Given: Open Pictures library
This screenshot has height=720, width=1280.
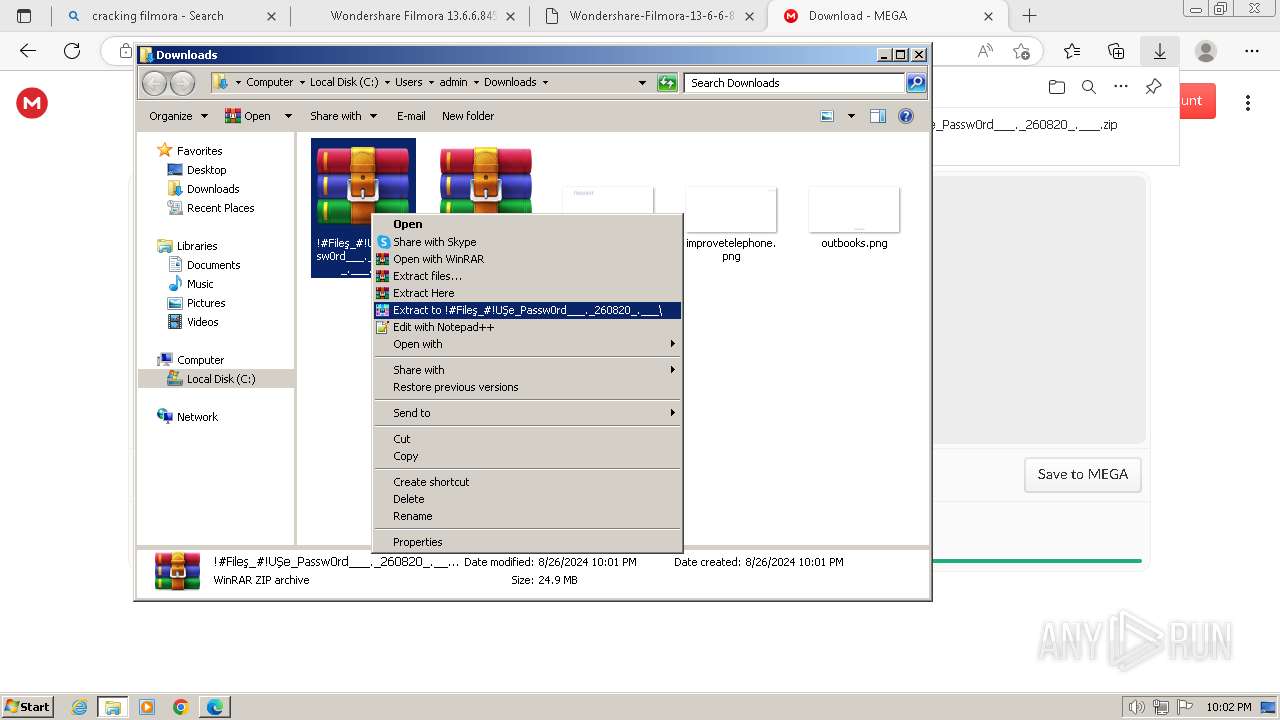Looking at the screenshot, I should tap(206, 303).
